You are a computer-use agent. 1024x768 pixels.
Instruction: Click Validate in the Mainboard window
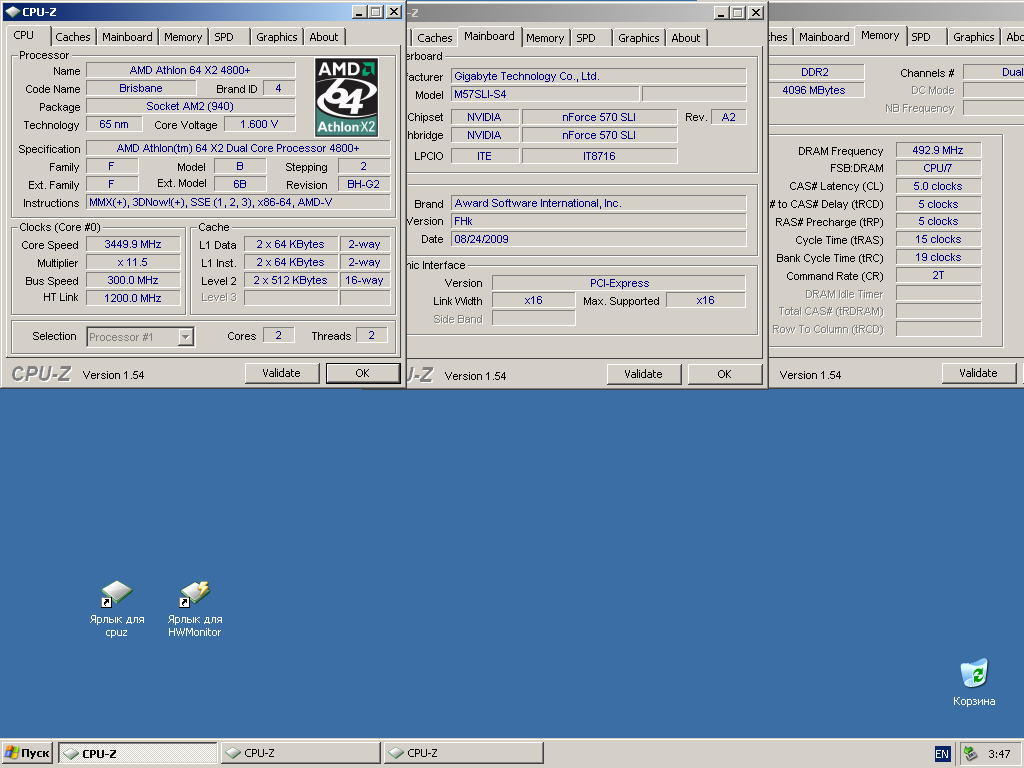click(x=643, y=374)
